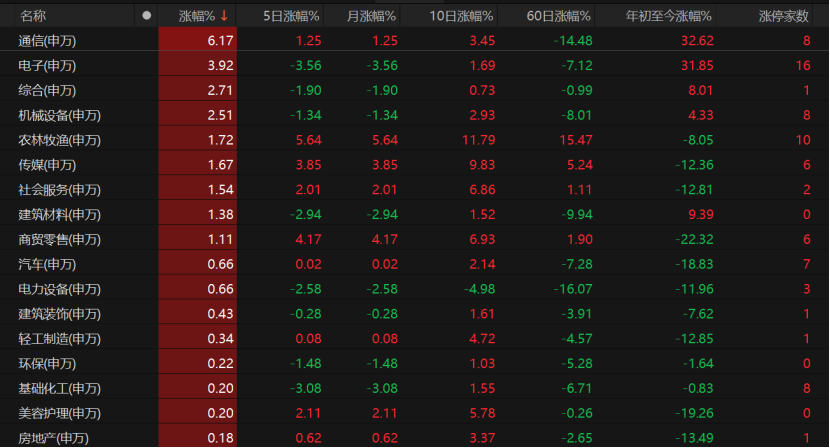Click 商贸零售 year-to-date value -22.32

(694, 239)
